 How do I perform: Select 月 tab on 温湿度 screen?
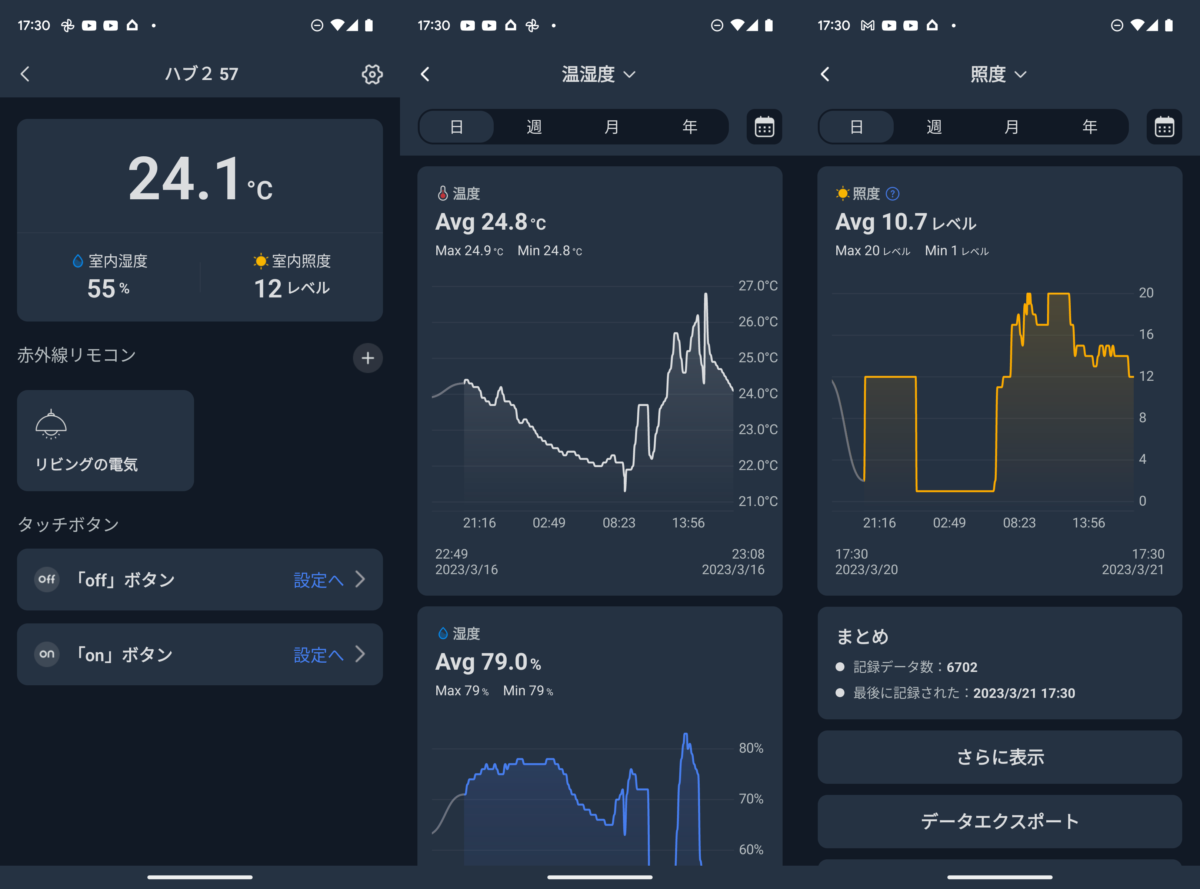point(612,127)
